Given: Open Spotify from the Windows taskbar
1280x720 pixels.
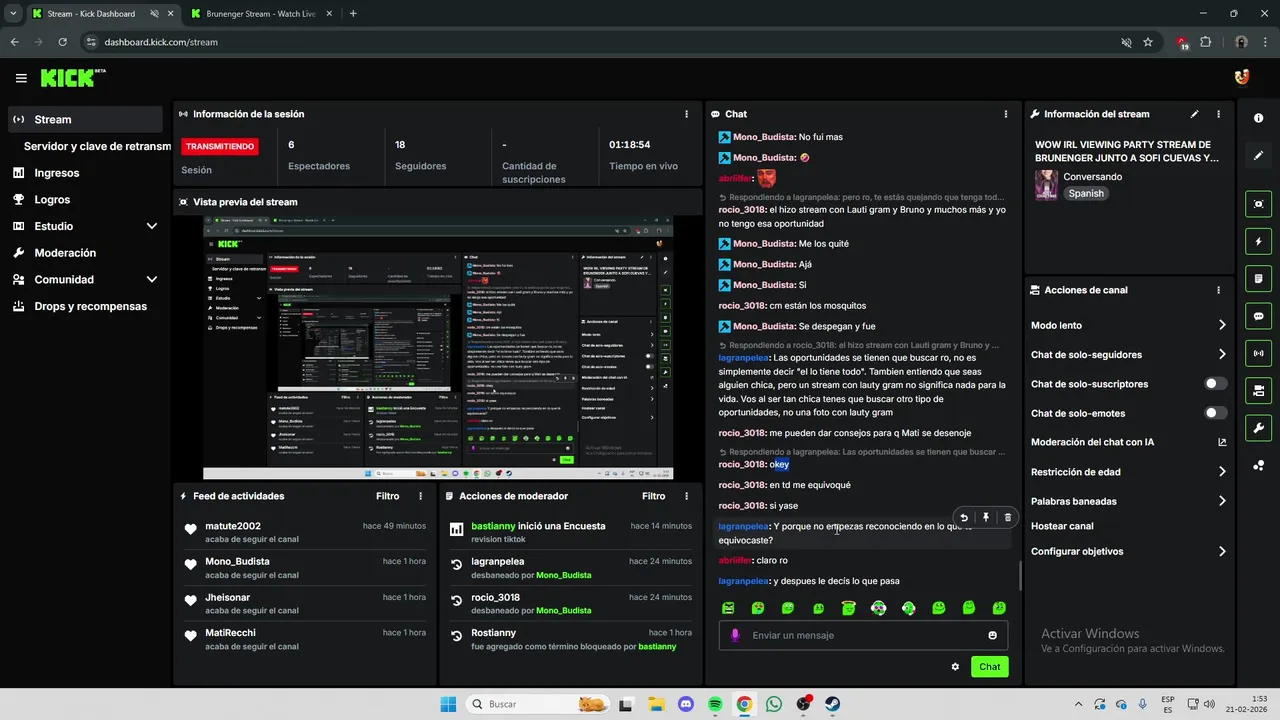Looking at the screenshot, I should (715, 704).
